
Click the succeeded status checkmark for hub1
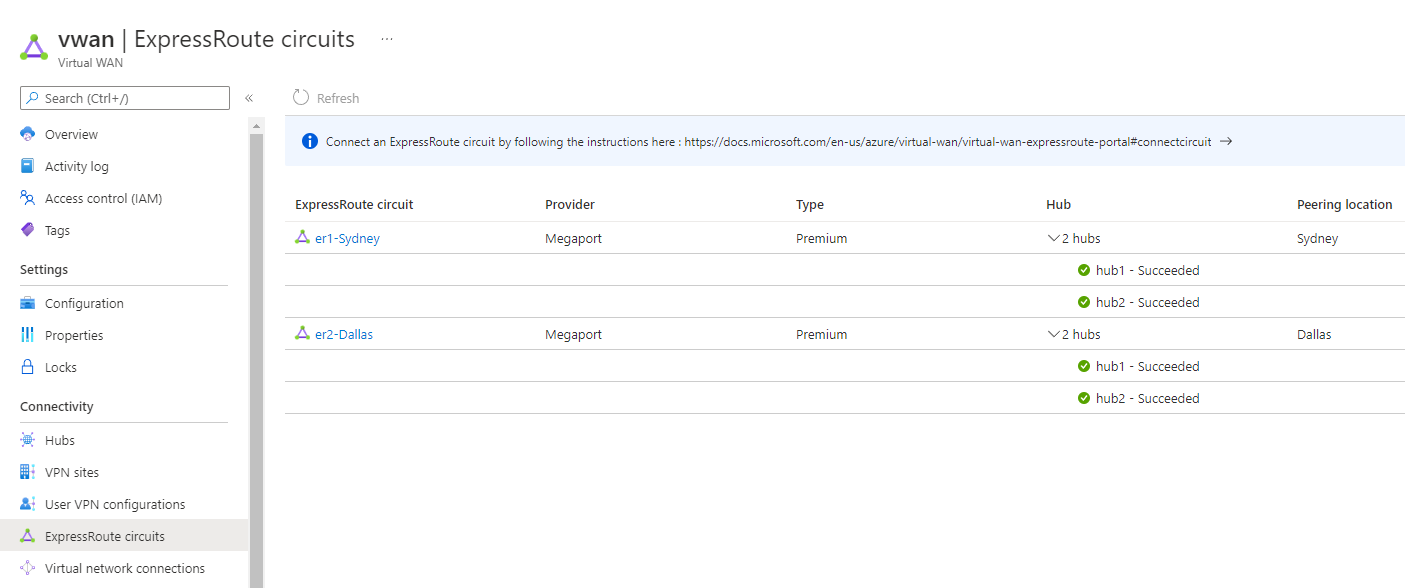pos(1084,269)
